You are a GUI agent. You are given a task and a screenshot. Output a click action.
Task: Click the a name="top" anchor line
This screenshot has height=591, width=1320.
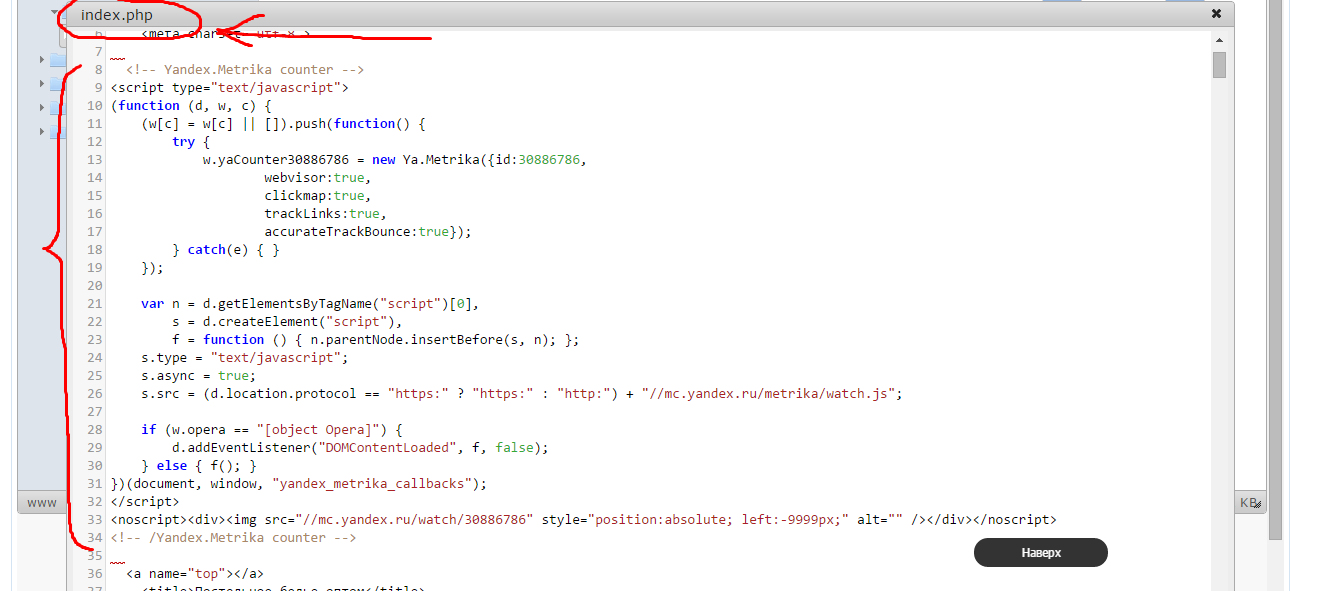coord(195,574)
